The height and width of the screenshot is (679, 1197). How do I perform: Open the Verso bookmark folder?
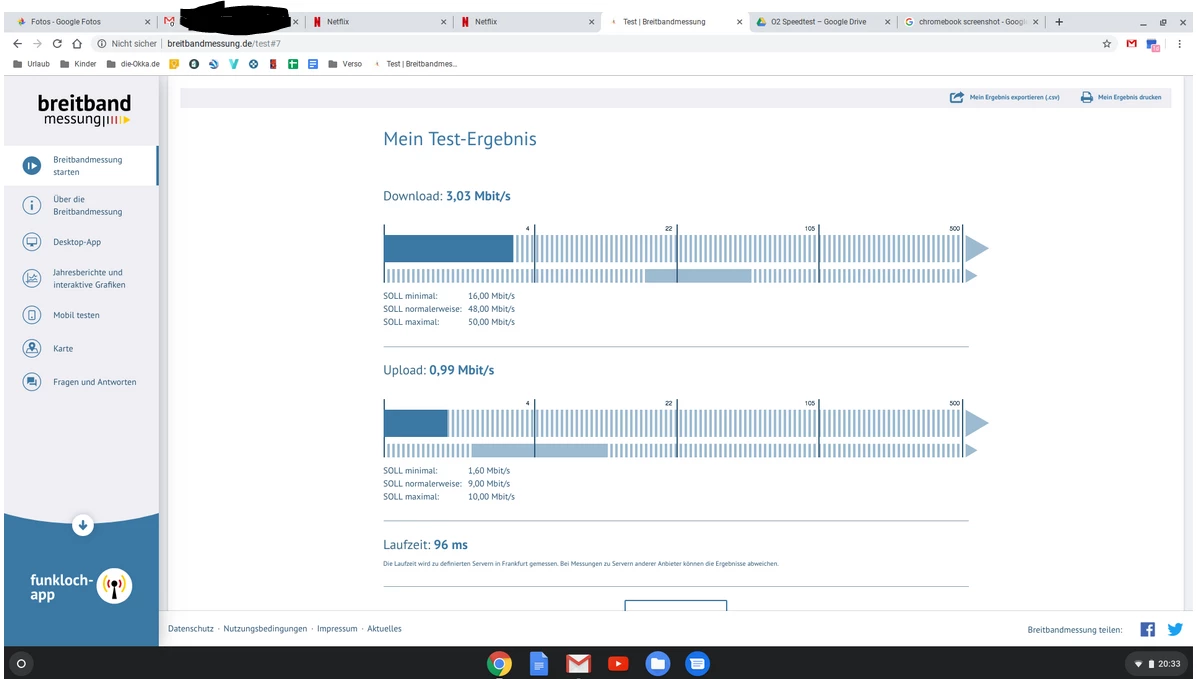(x=345, y=64)
